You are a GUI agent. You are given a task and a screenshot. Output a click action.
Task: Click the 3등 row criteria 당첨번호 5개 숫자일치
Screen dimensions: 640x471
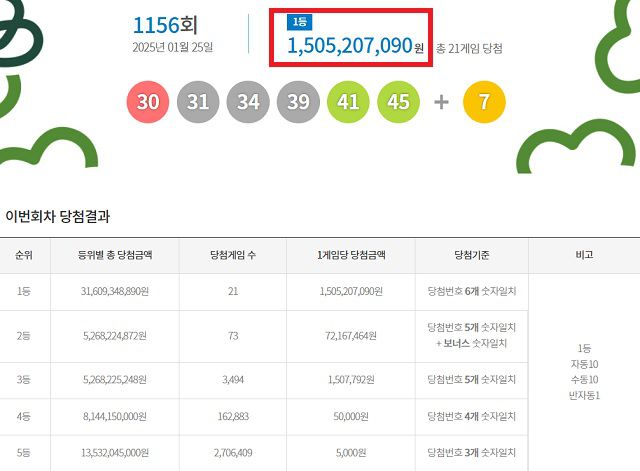[472, 380]
